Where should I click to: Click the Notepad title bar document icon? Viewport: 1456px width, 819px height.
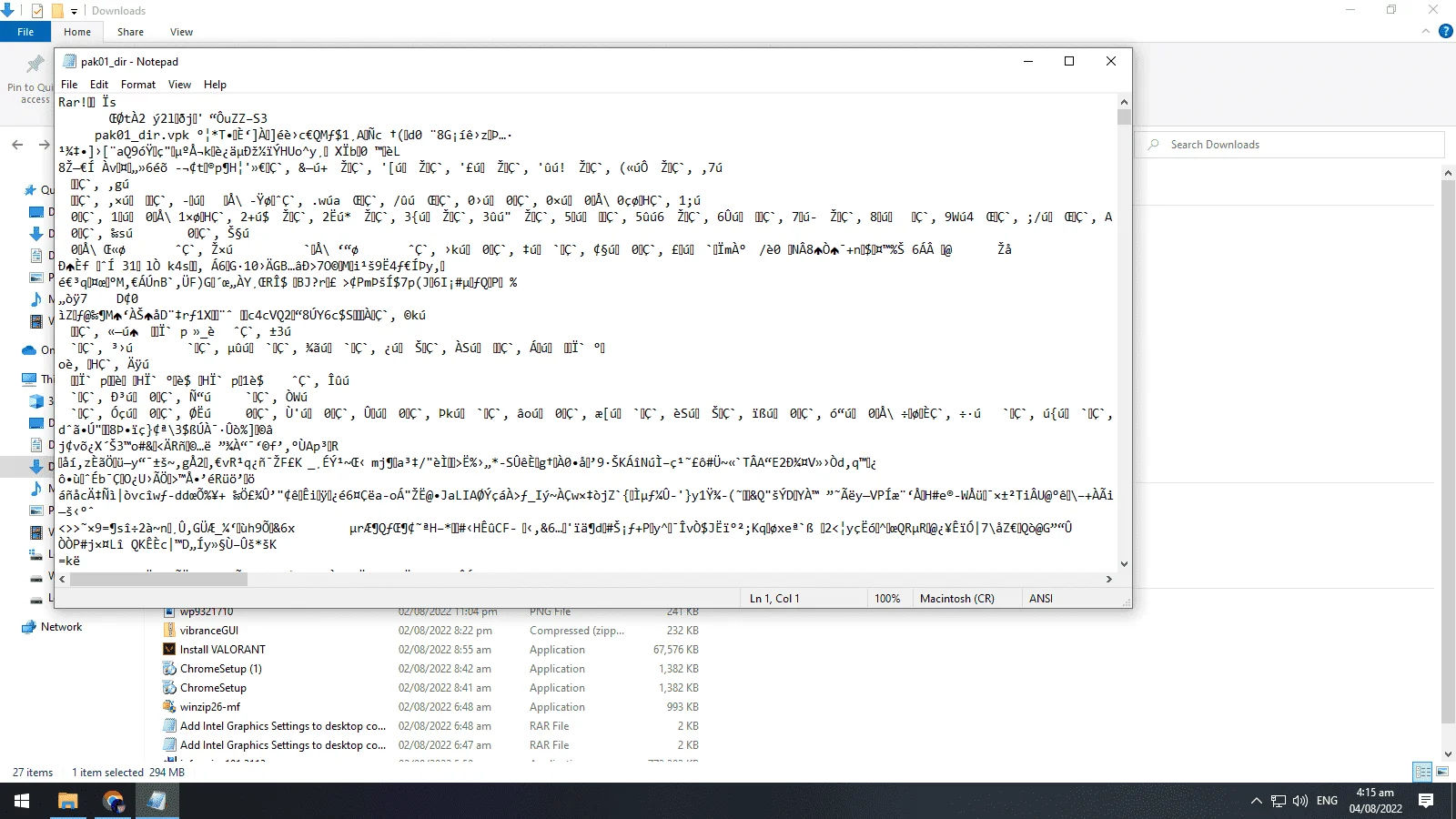pyautogui.click(x=69, y=62)
